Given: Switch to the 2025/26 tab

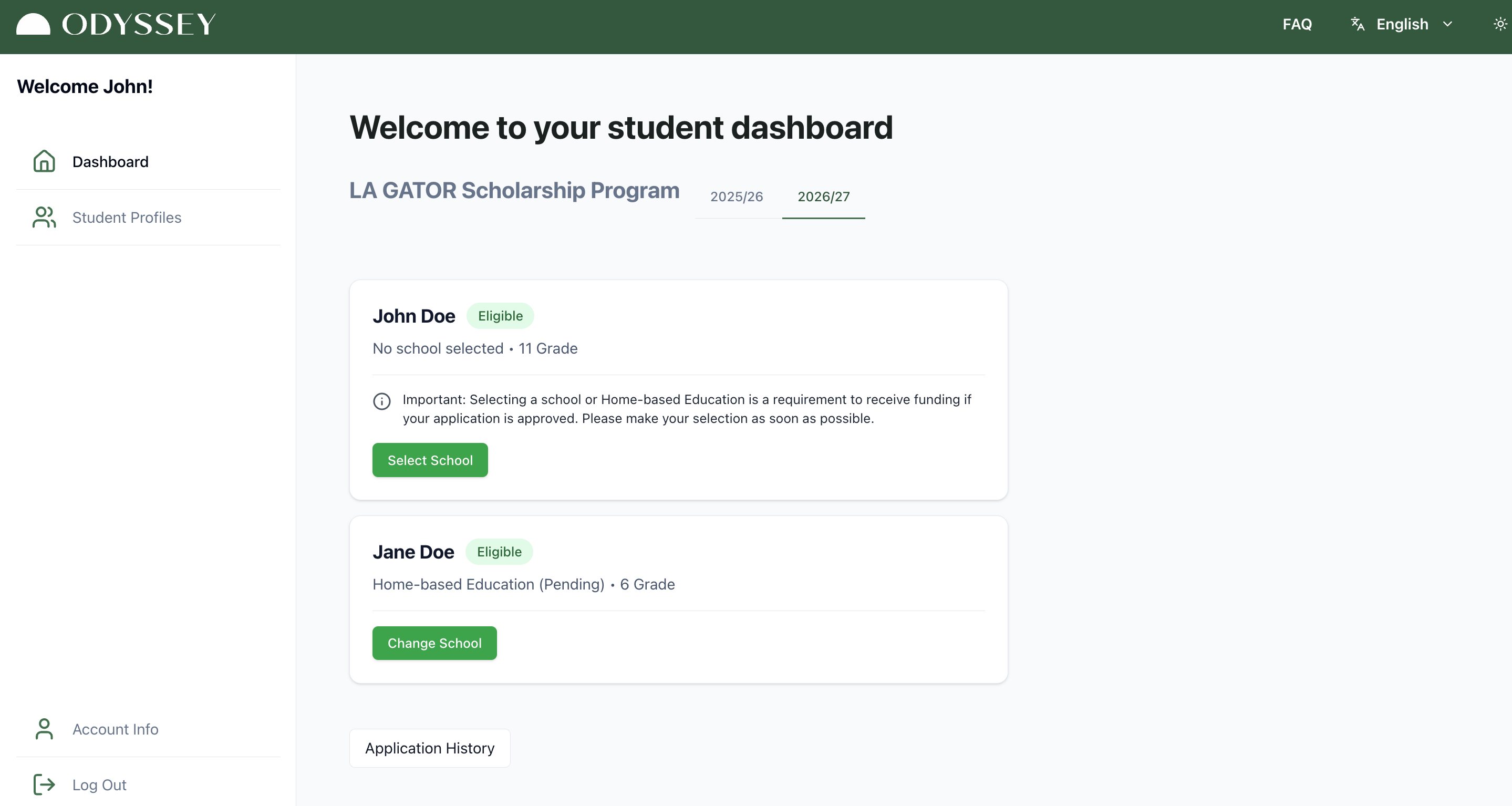Looking at the screenshot, I should coord(736,197).
